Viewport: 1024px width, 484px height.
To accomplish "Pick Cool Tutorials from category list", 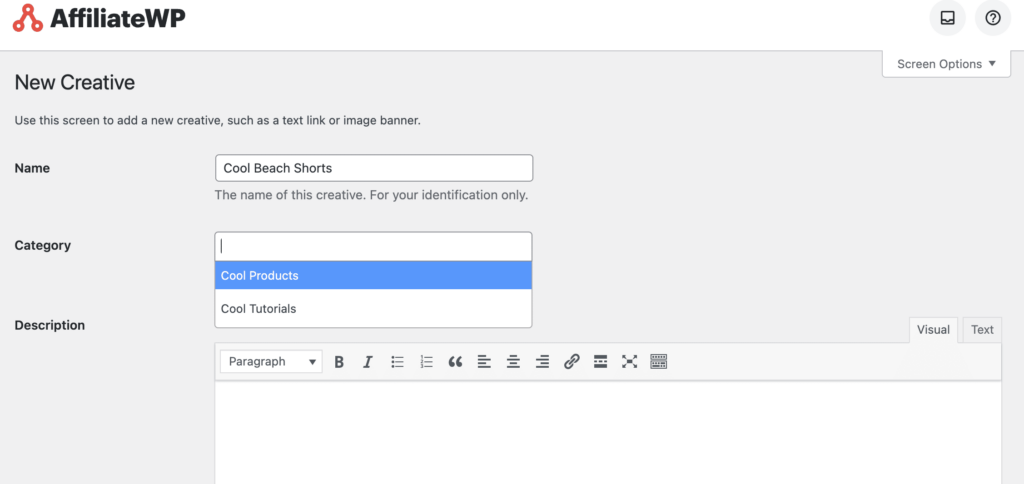I will point(374,308).
